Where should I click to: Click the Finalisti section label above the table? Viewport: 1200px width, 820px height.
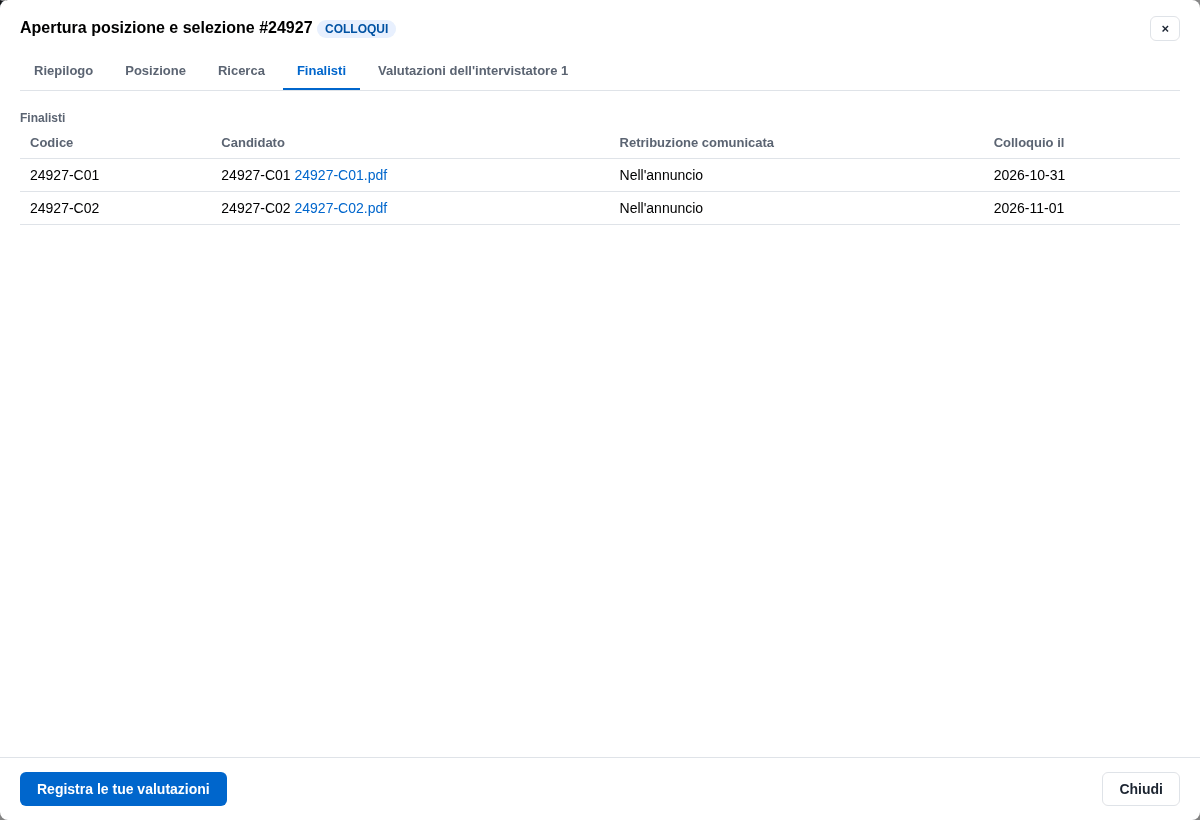pos(42,118)
